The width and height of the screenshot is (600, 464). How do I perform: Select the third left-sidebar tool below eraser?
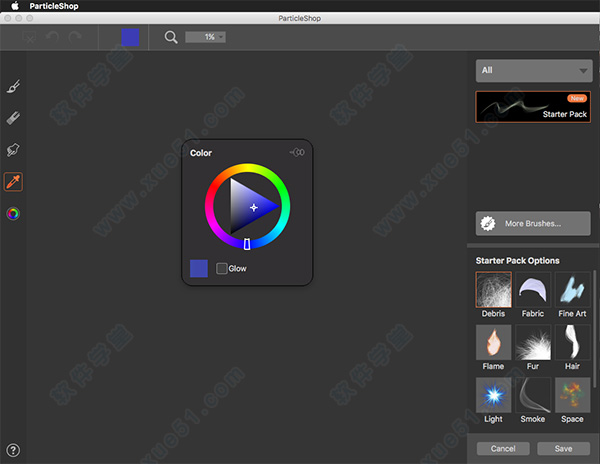tap(13, 150)
